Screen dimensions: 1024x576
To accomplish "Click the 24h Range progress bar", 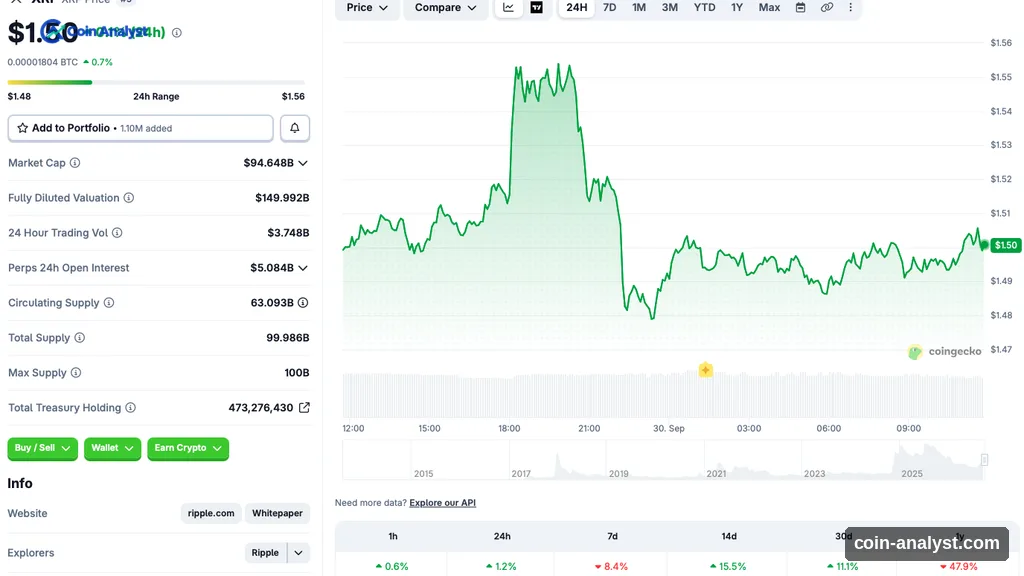I will tap(156, 82).
